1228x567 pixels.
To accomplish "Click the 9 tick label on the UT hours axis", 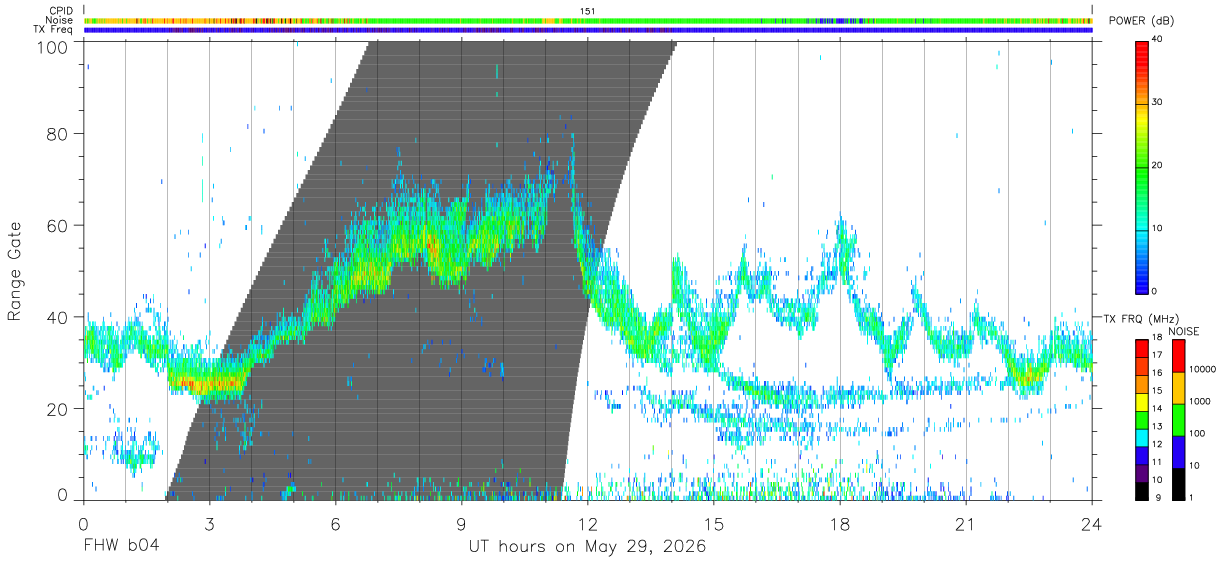I will click(x=461, y=523).
